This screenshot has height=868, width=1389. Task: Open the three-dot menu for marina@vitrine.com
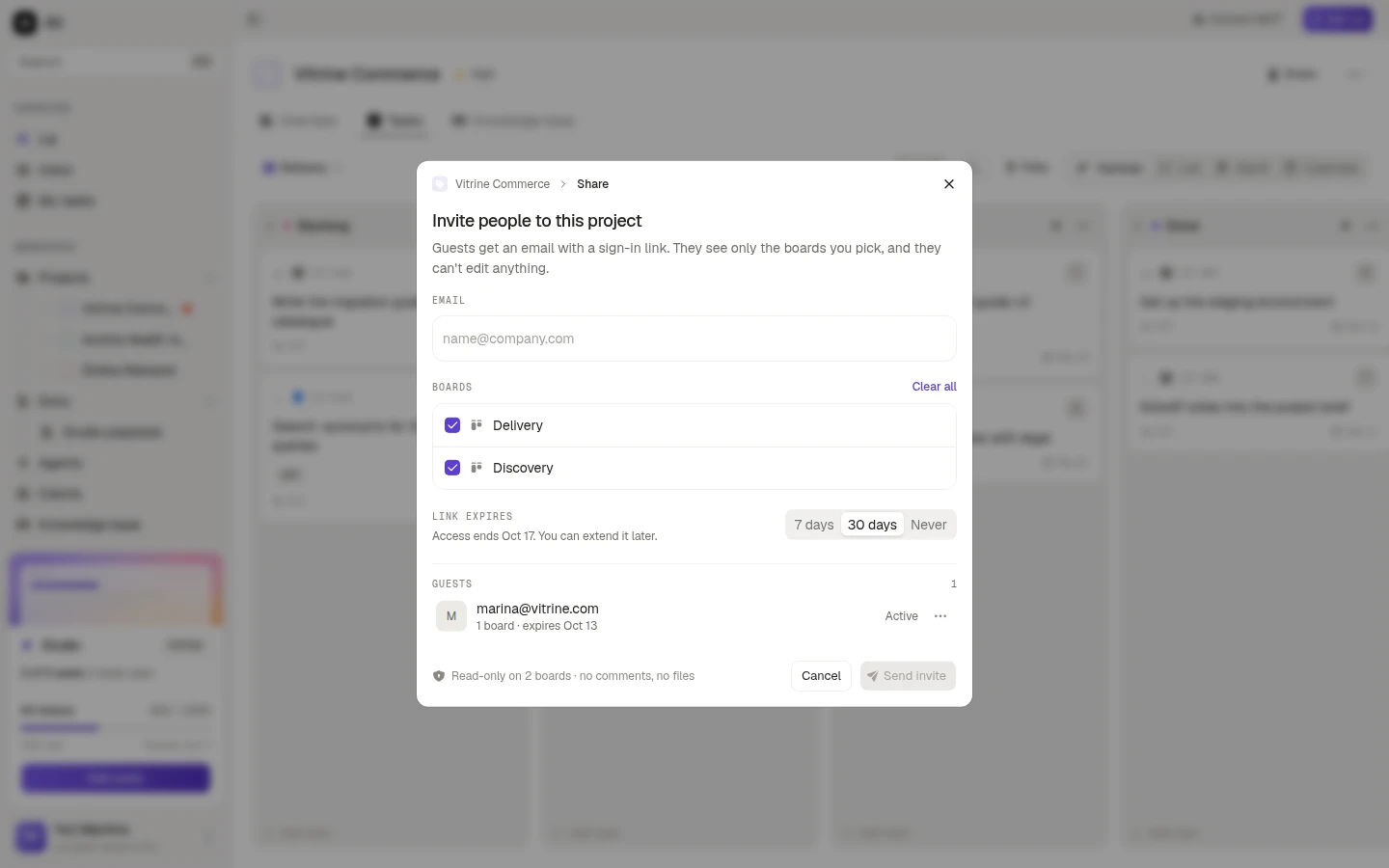coord(940,616)
